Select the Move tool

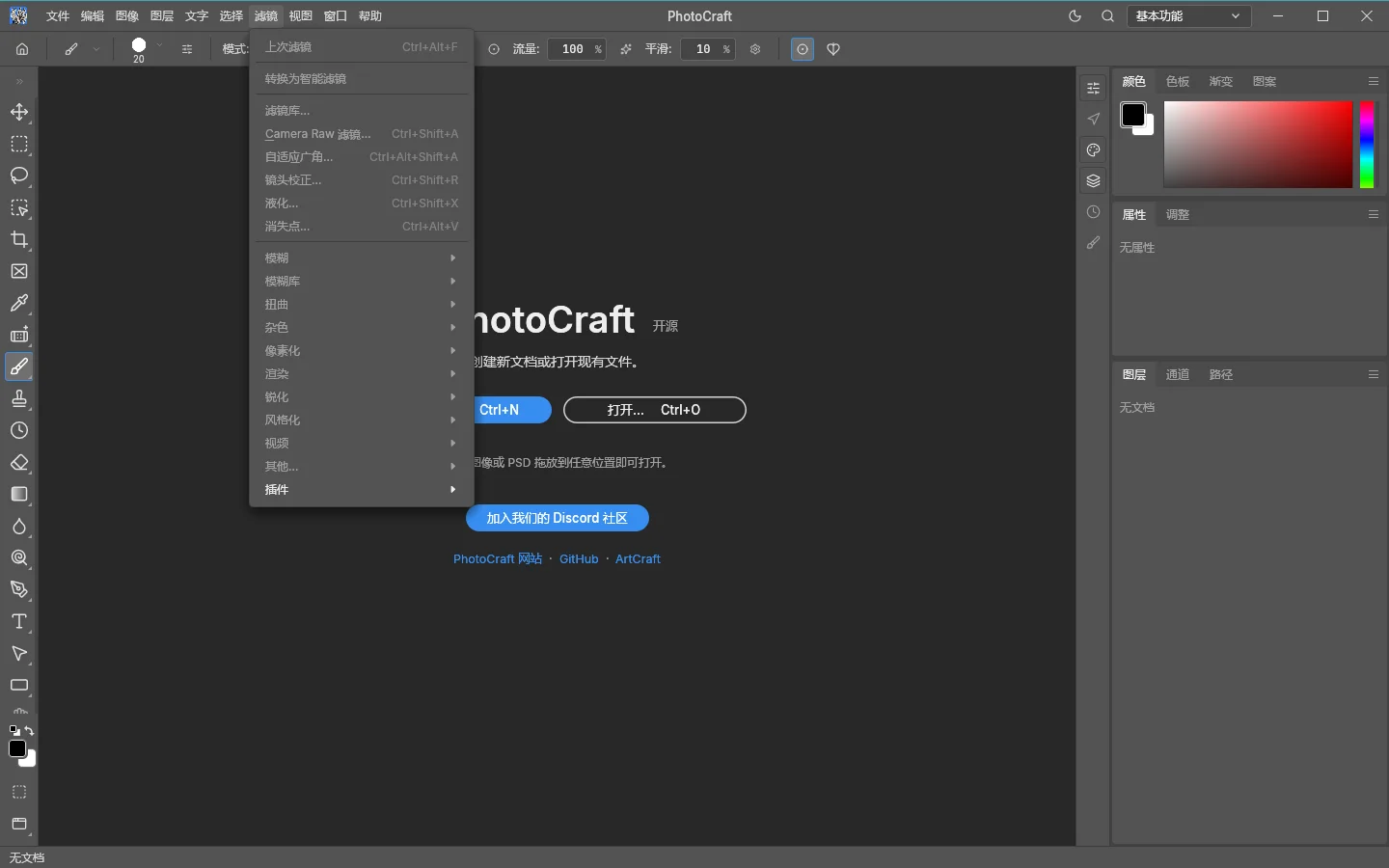click(18, 112)
